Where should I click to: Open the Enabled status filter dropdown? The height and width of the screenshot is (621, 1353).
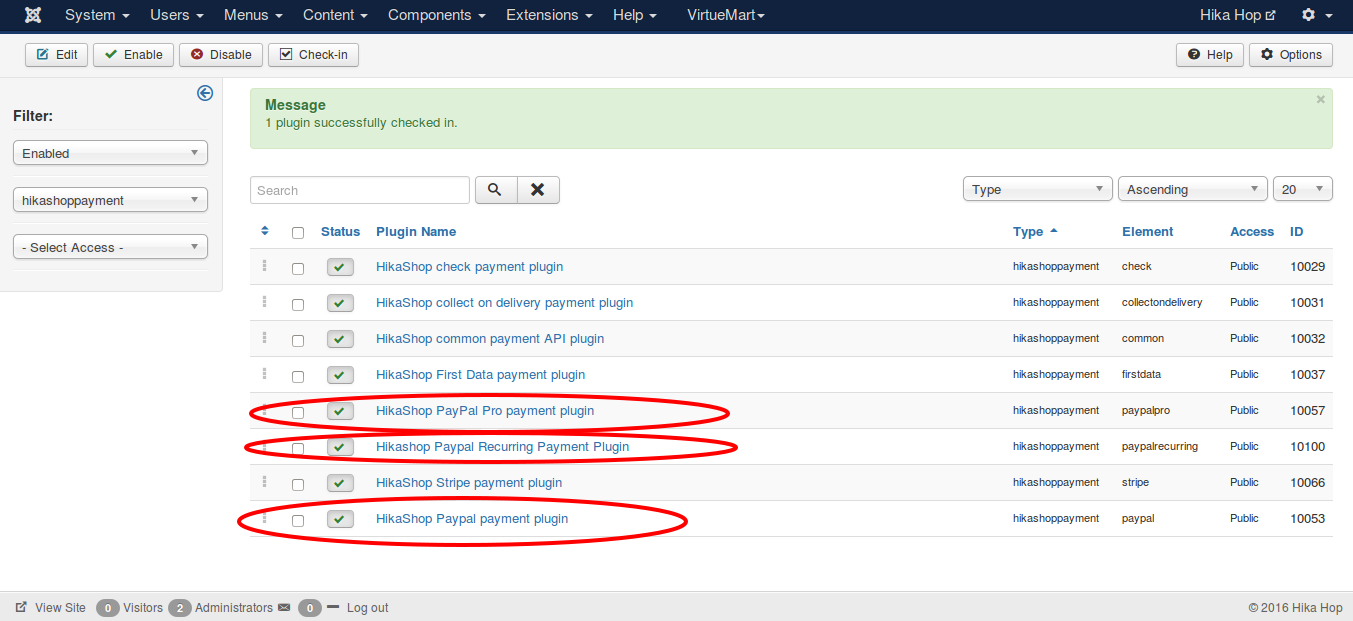click(110, 153)
